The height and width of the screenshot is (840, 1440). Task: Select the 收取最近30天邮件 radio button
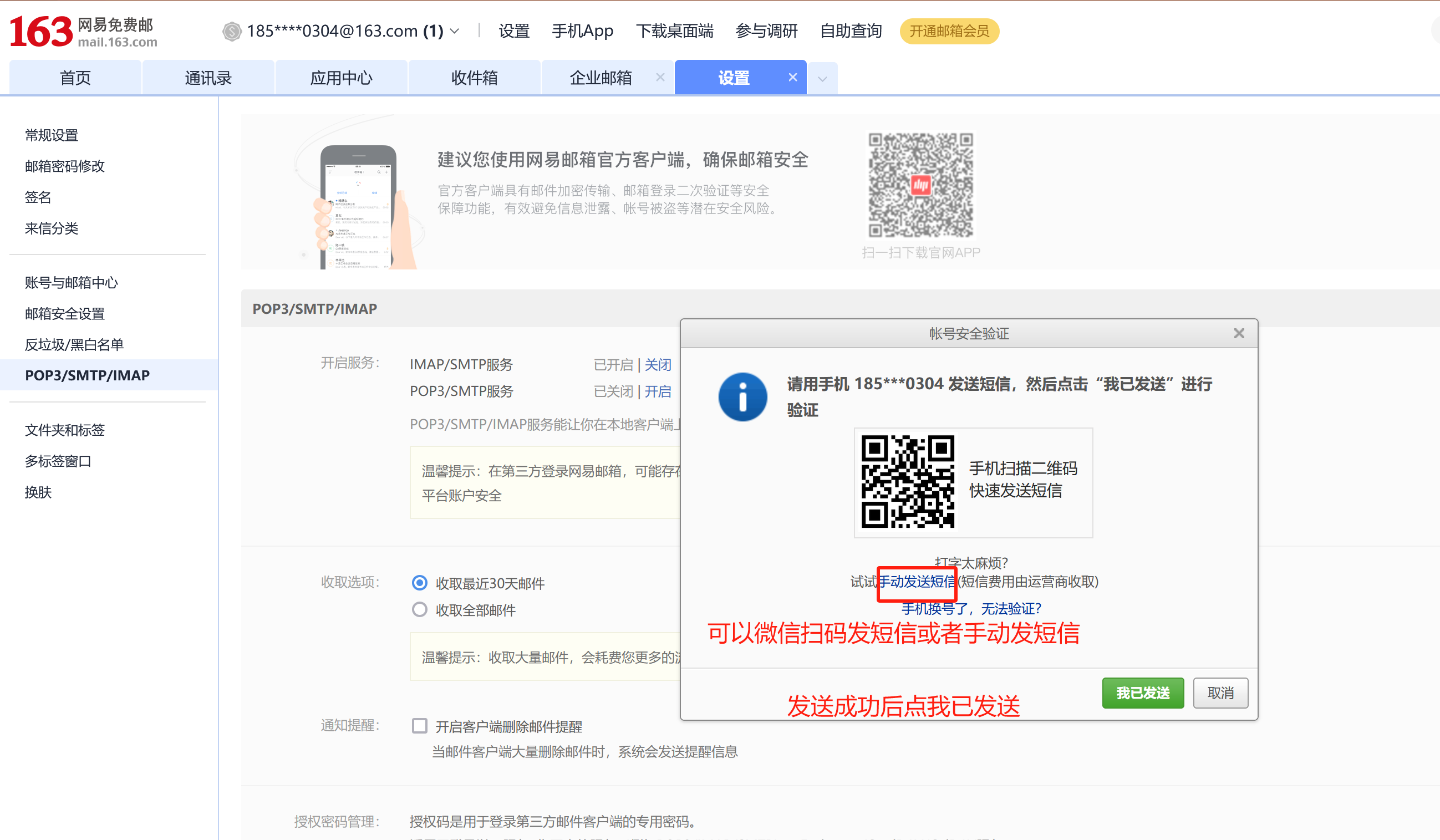pos(419,583)
